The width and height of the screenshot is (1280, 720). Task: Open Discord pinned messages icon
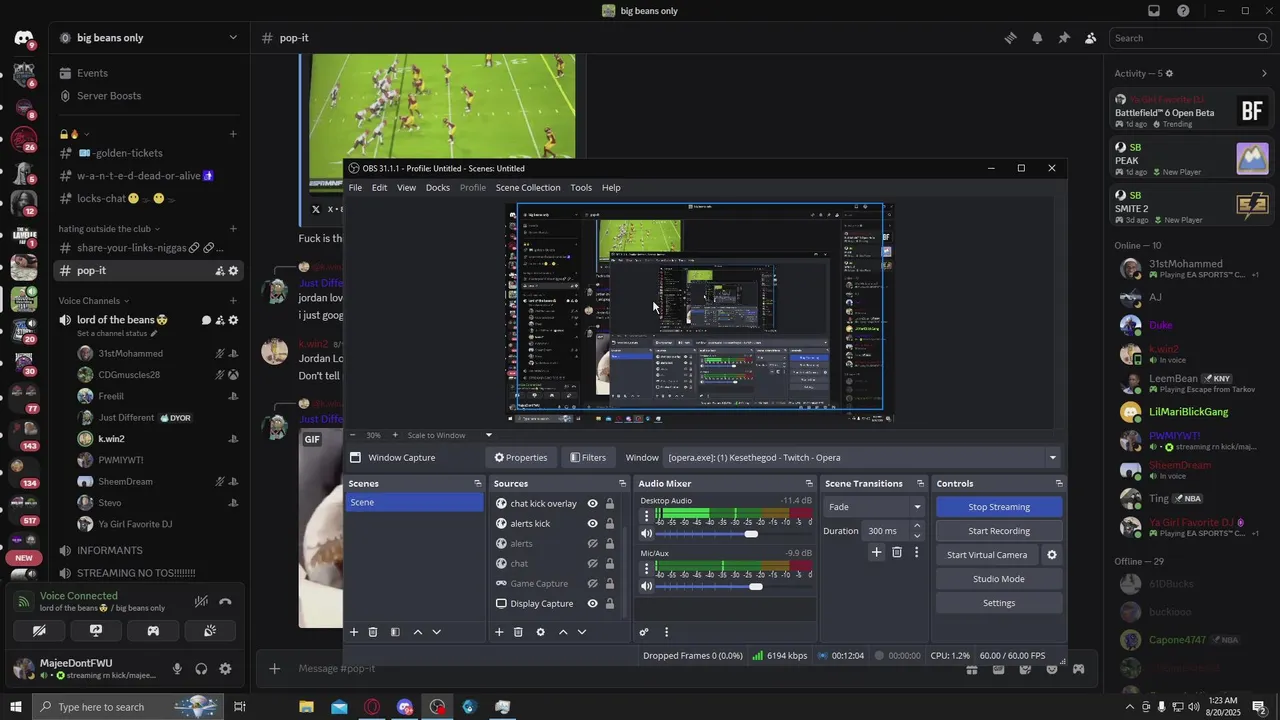point(1064,38)
